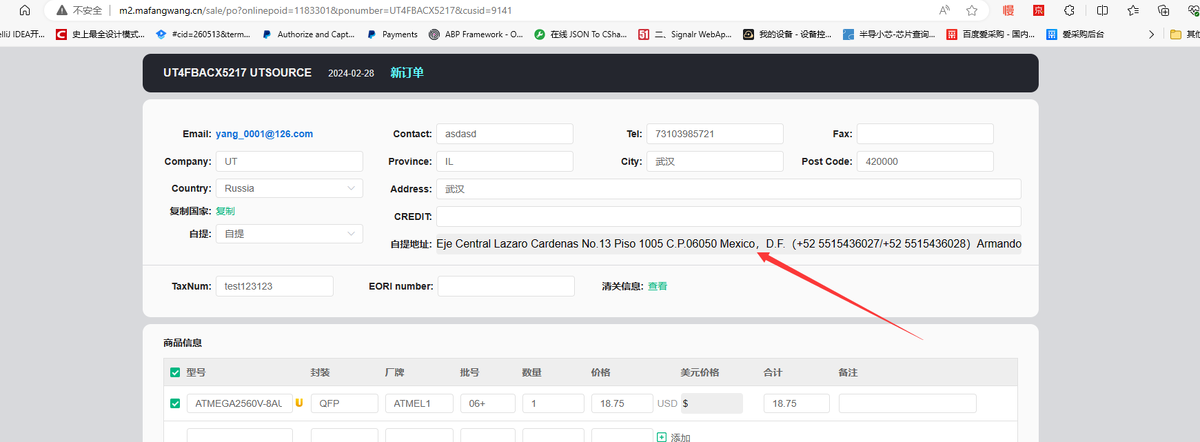Click the browser home icon
The width and height of the screenshot is (1200, 442).
coord(23,10)
